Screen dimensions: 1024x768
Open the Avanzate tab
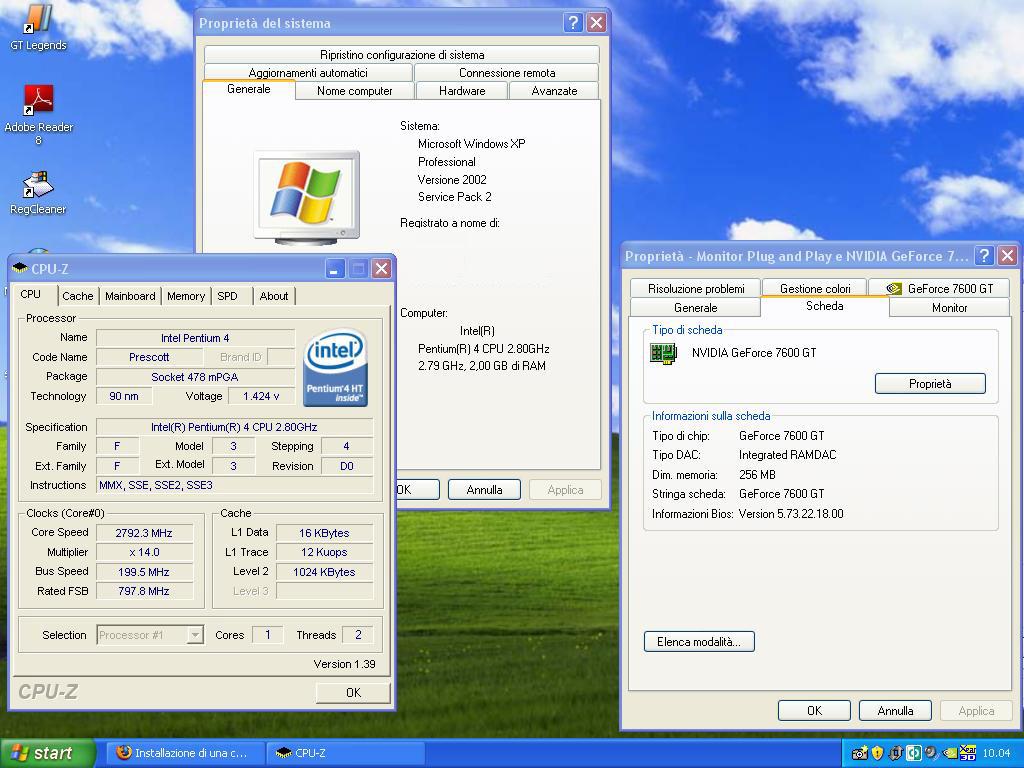point(554,91)
